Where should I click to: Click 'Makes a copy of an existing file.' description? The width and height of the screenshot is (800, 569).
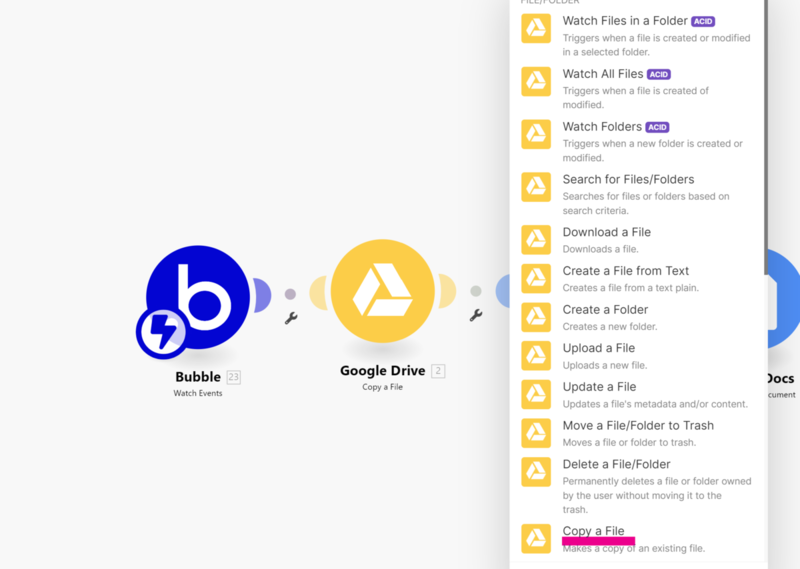(x=634, y=549)
